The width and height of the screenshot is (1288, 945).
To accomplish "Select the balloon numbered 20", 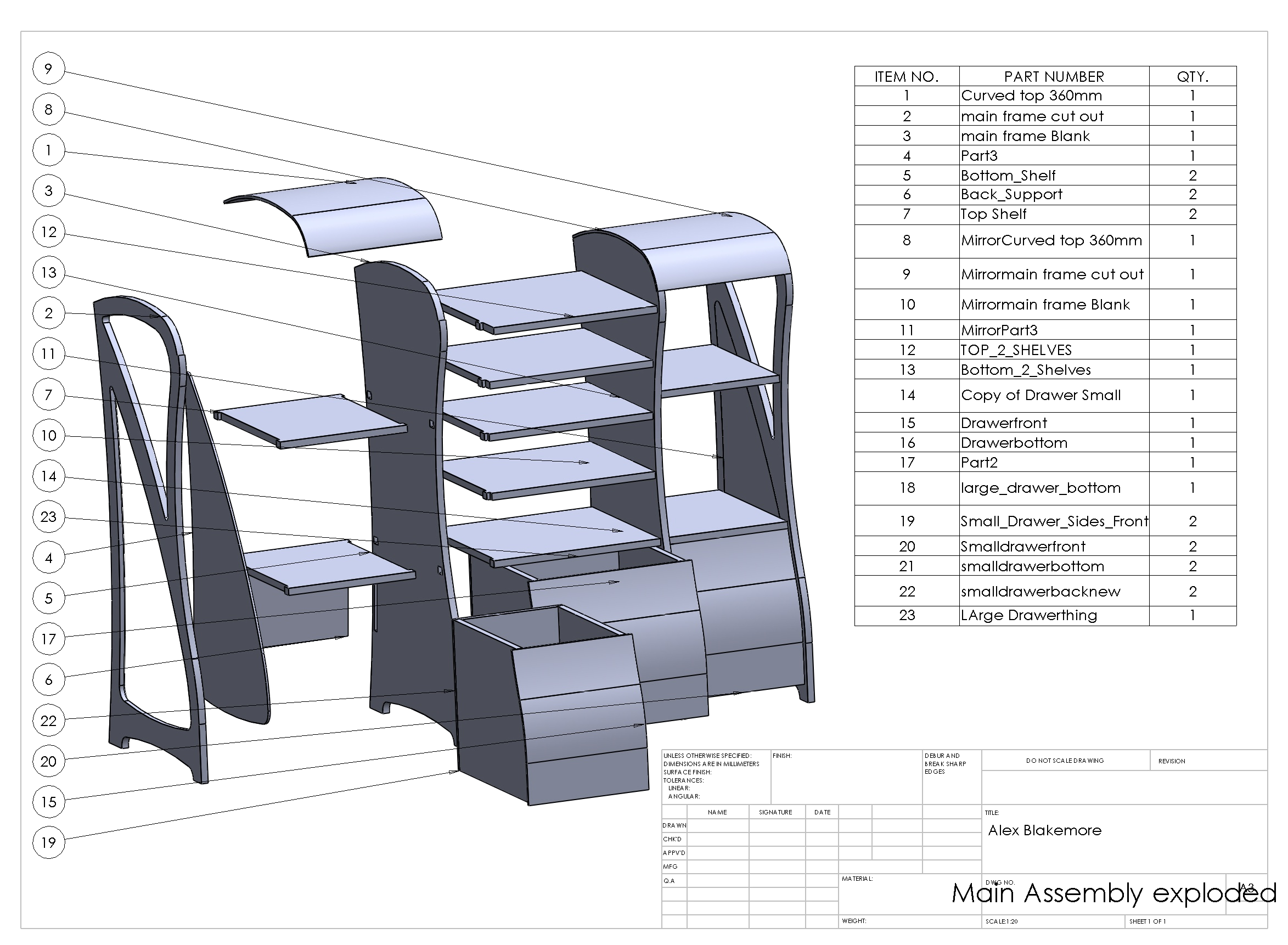I will [x=49, y=761].
